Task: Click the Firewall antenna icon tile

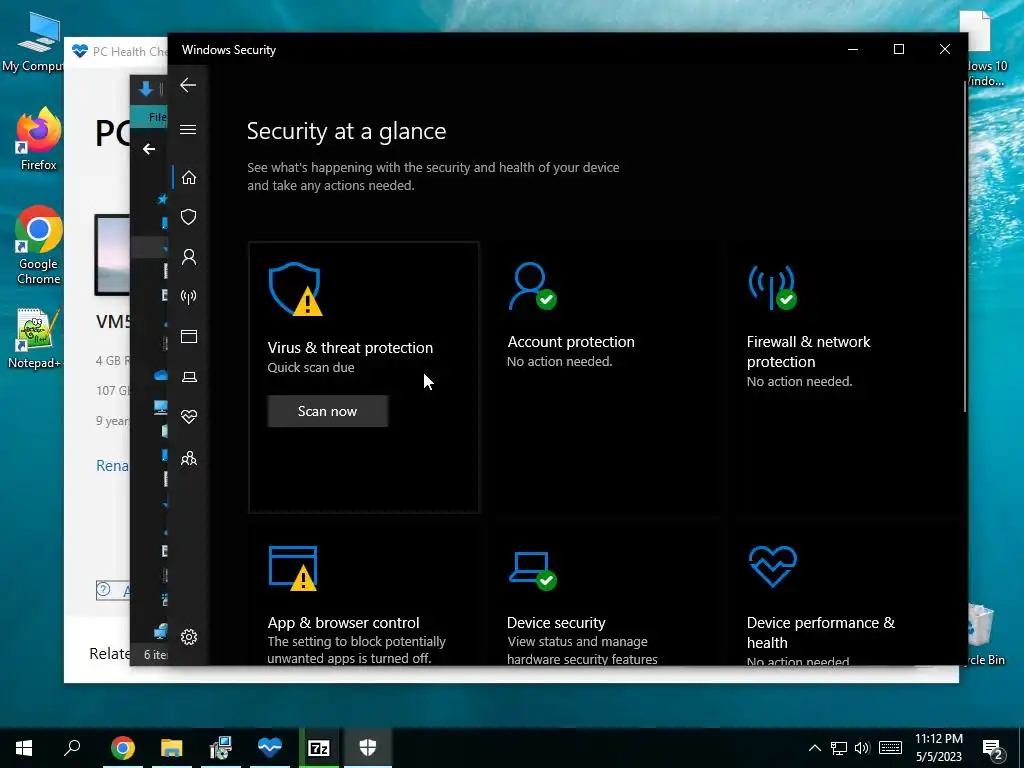Action: click(x=773, y=287)
